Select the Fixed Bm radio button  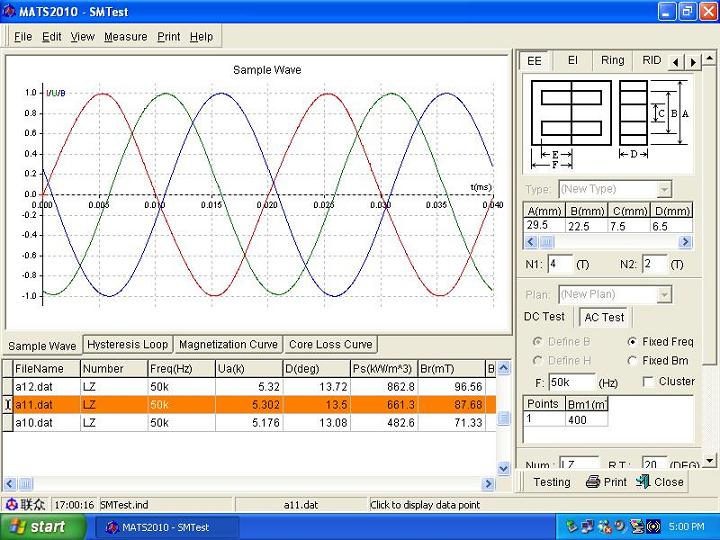[x=632, y=361]
